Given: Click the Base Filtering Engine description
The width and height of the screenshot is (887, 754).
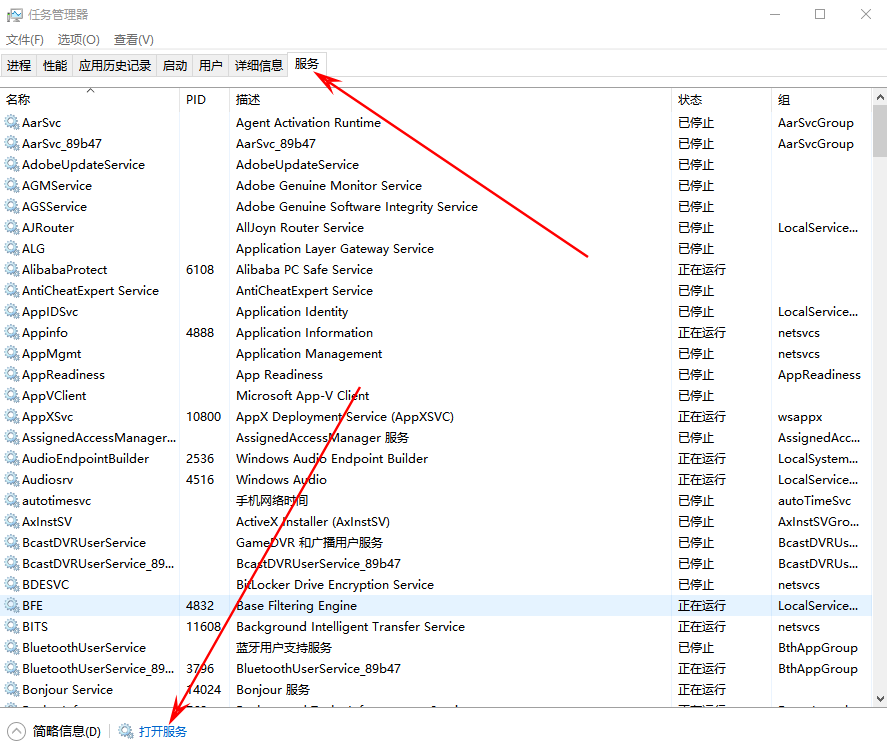Looking at the screenshot, I should tap(296, 605).
